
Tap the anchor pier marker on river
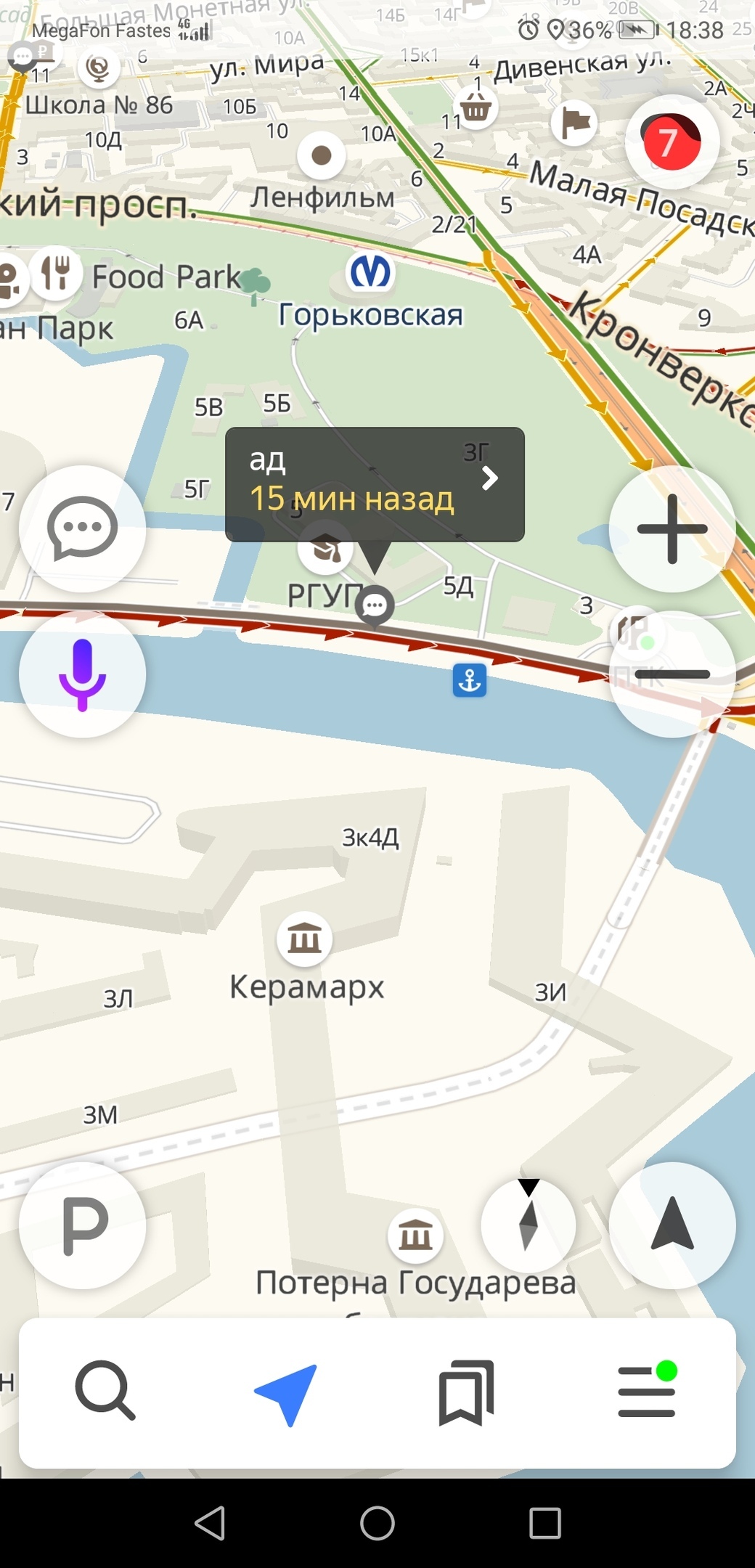click(470, 680)
